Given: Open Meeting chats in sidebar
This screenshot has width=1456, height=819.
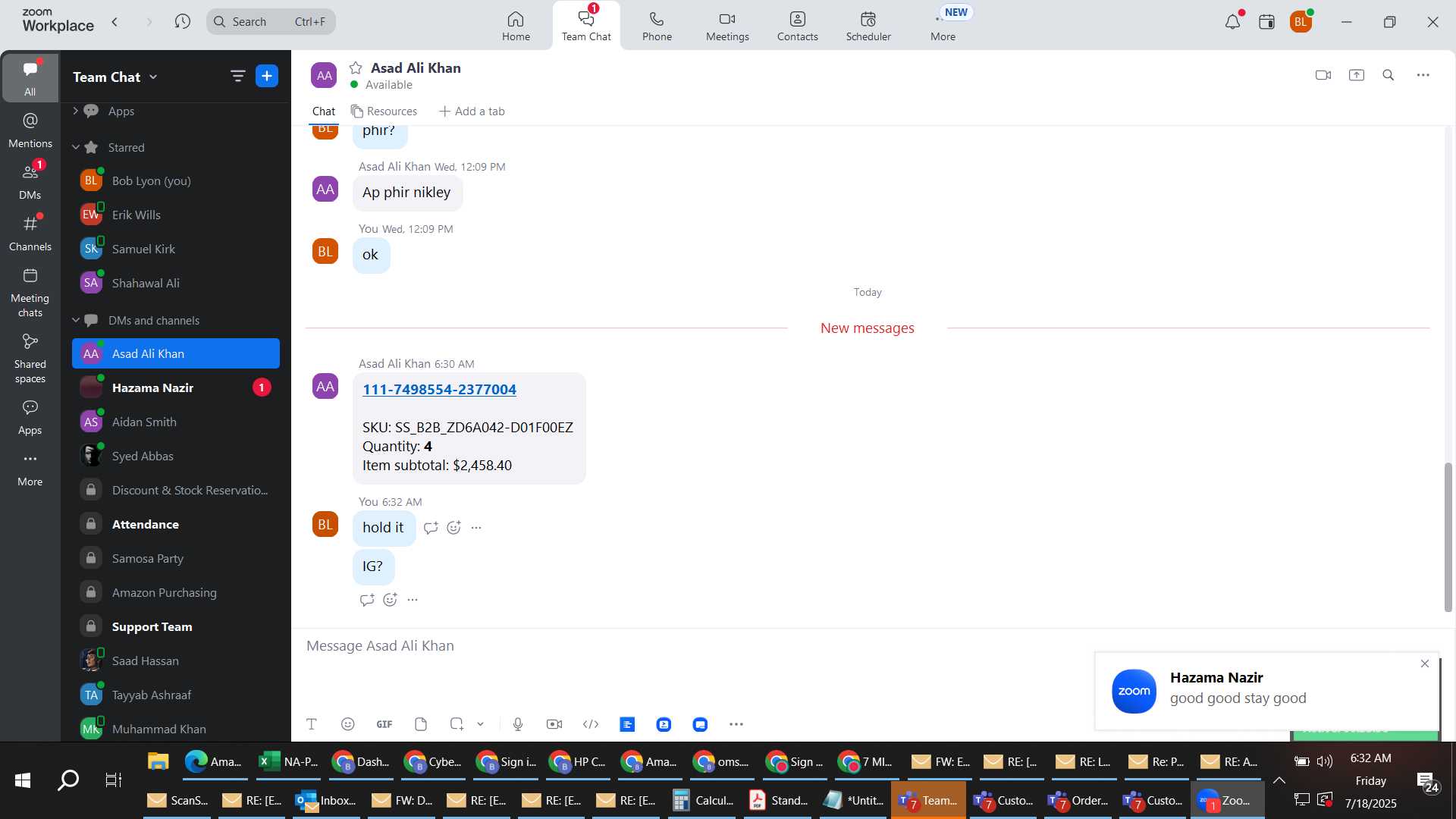Looking at the screenshot, I should 30,293.
